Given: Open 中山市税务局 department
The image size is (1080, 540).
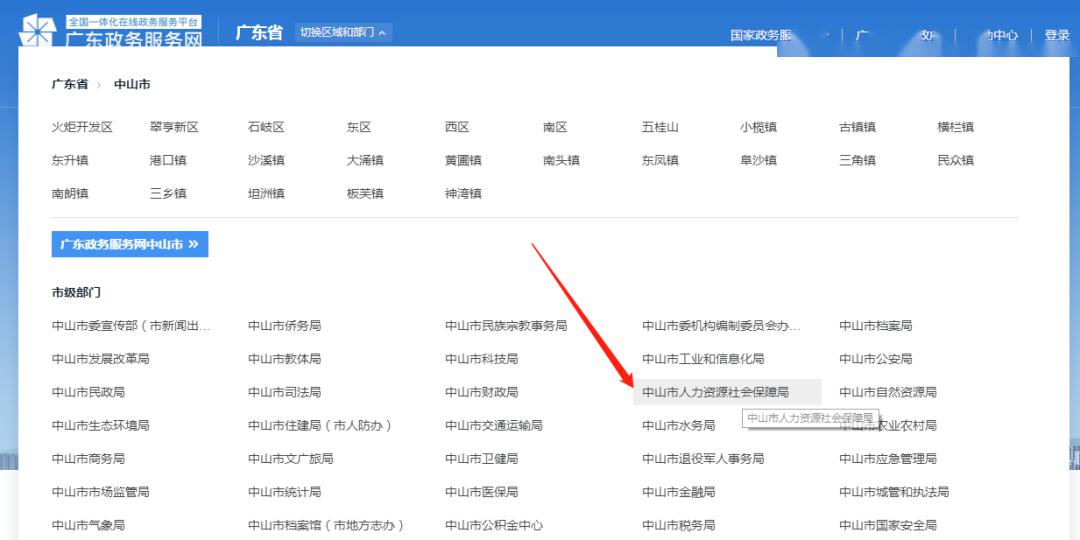Looking at the screenshot, I should [x=678, y=526].
